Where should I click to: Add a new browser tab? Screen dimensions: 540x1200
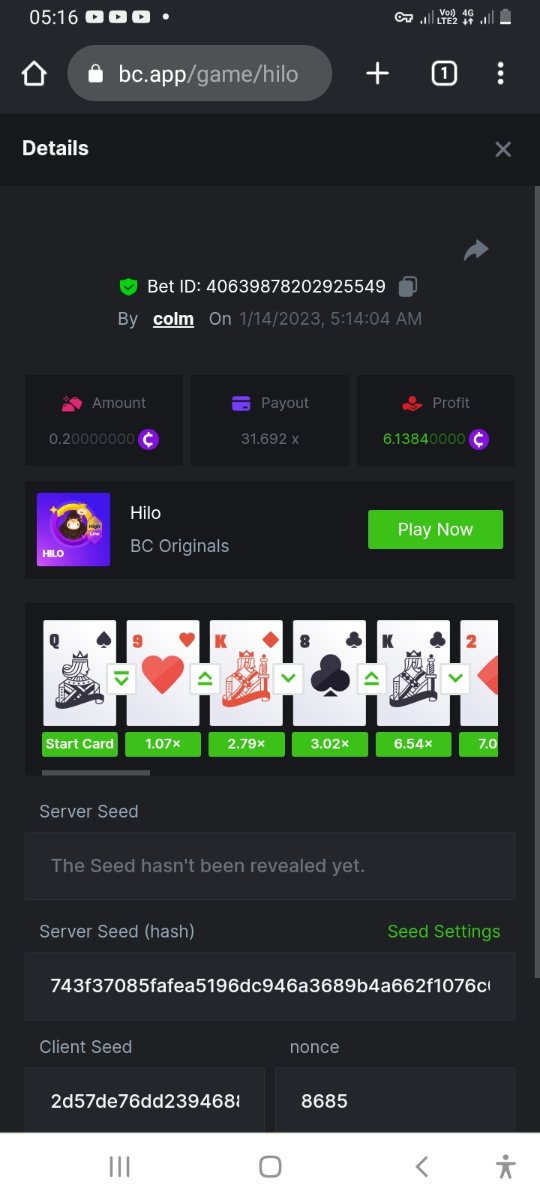tap(377, 73)
